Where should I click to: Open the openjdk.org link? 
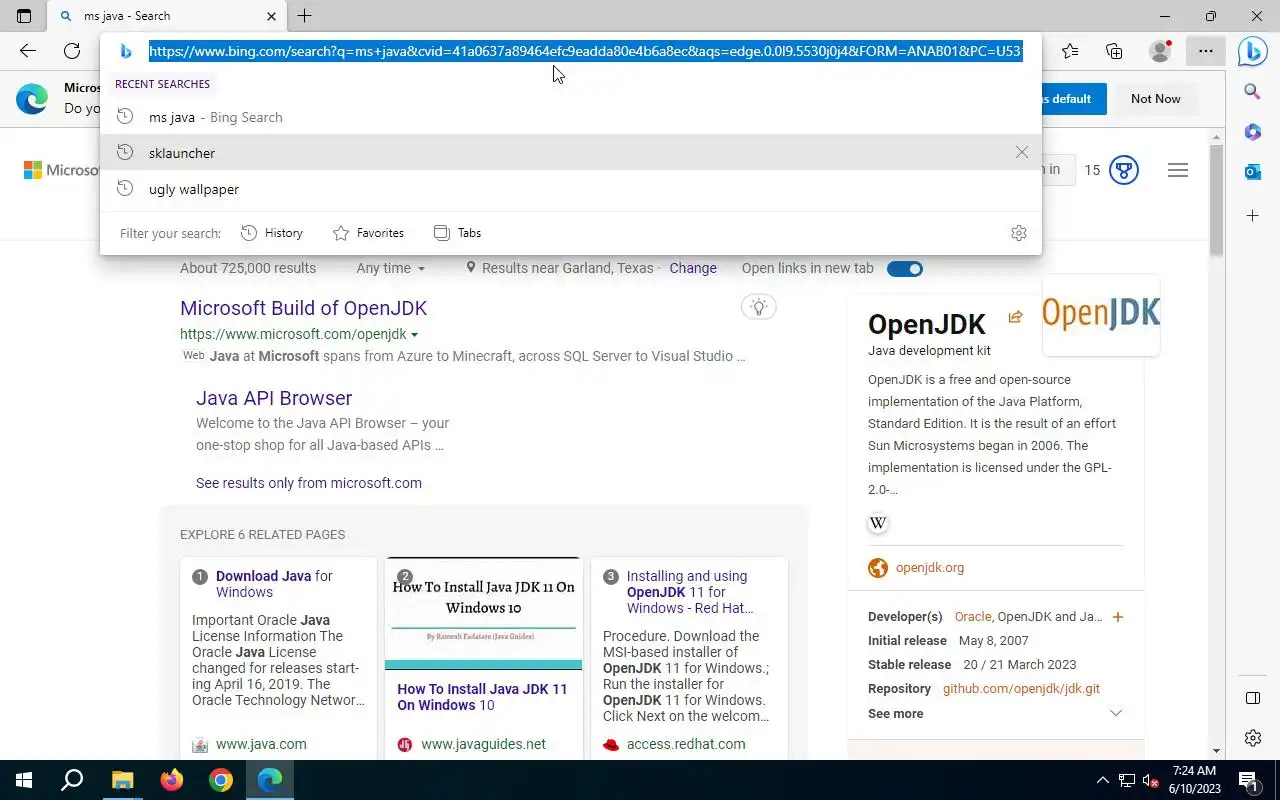click(930, 568)
